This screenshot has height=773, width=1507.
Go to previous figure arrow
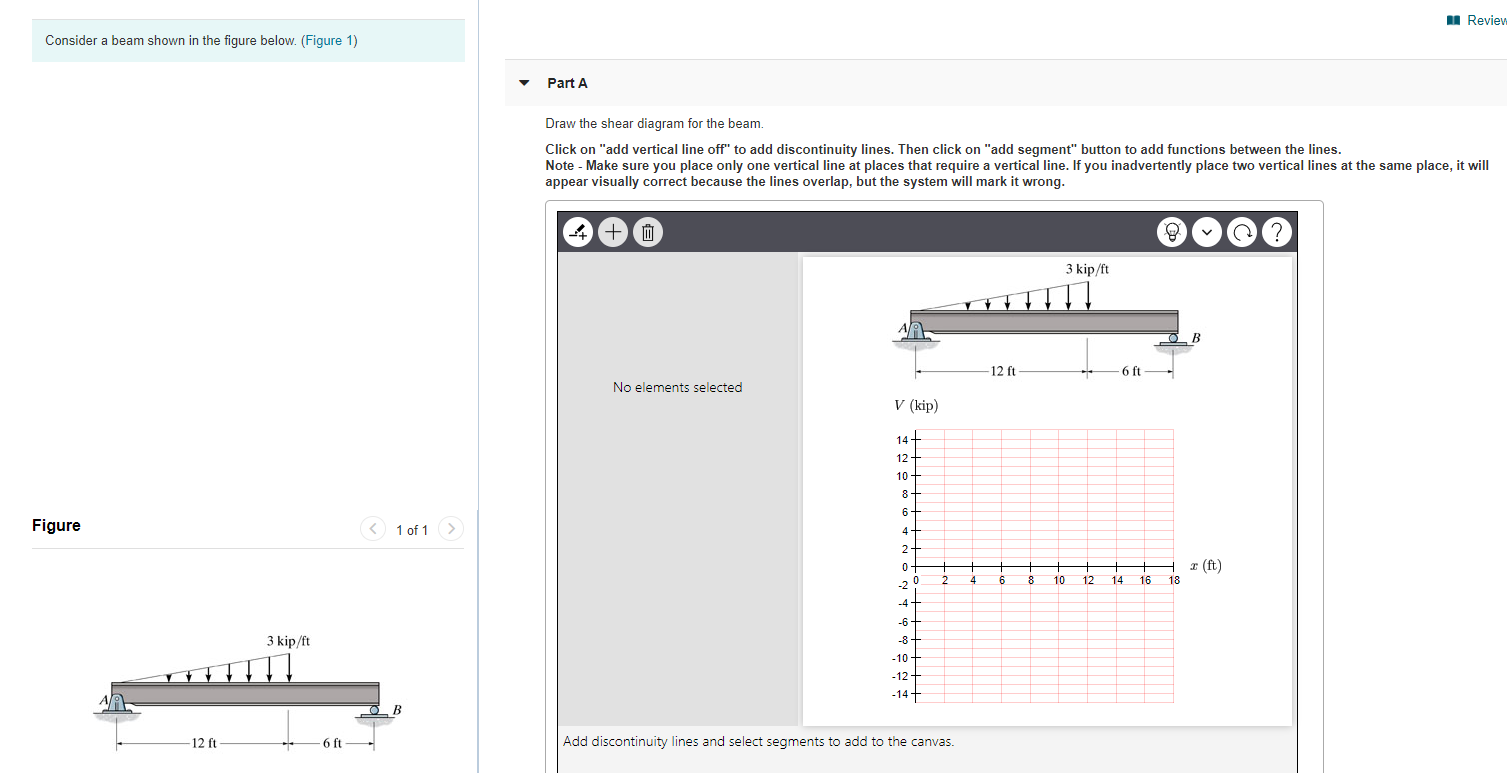click(373, 528)
